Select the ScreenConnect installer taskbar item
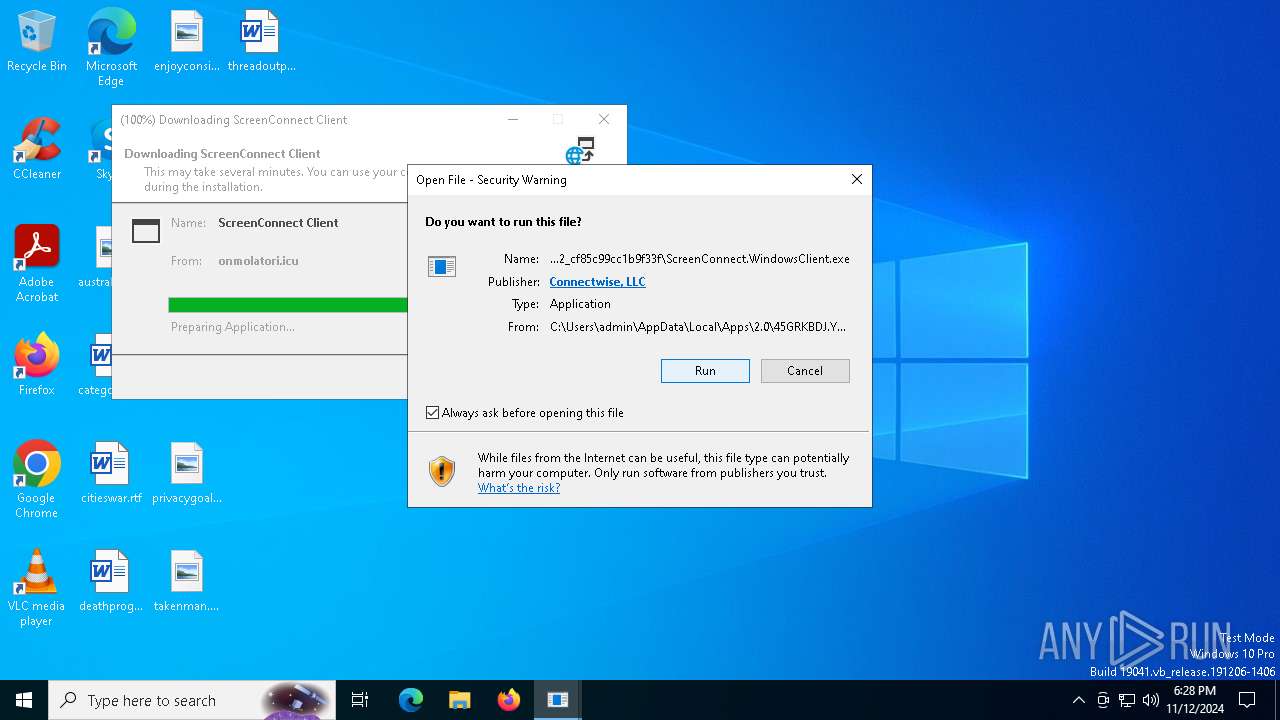The height and width of the screenshot is (720, 1280). click(558, 700)
